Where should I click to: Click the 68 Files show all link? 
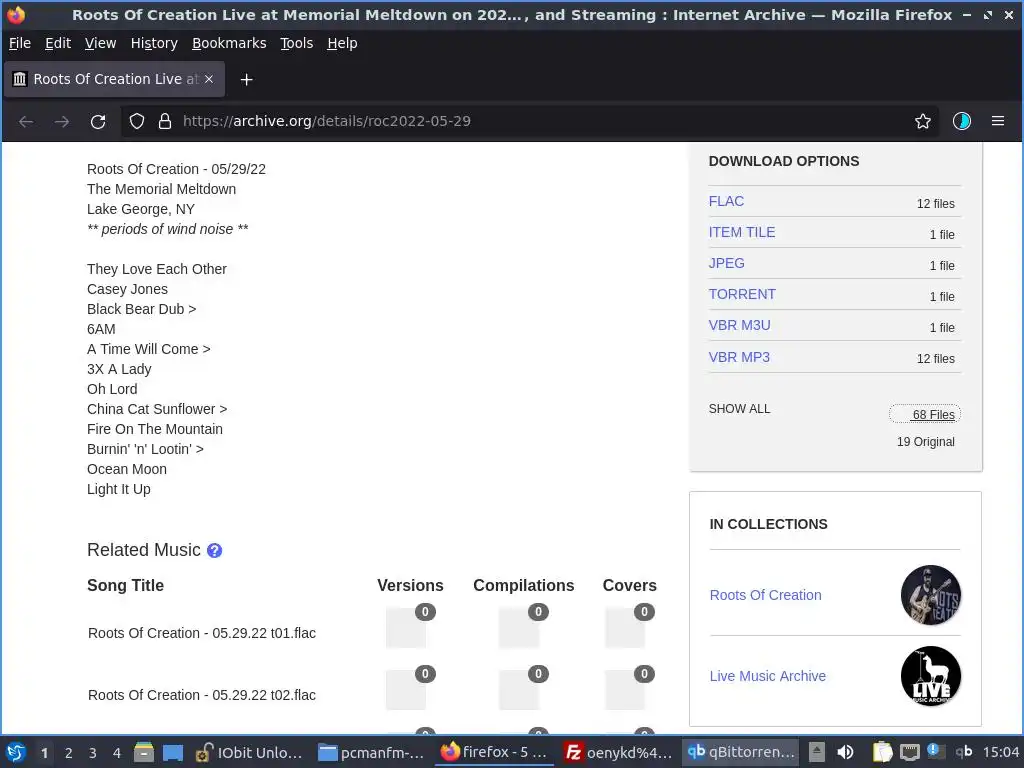[x=925, y=415]
